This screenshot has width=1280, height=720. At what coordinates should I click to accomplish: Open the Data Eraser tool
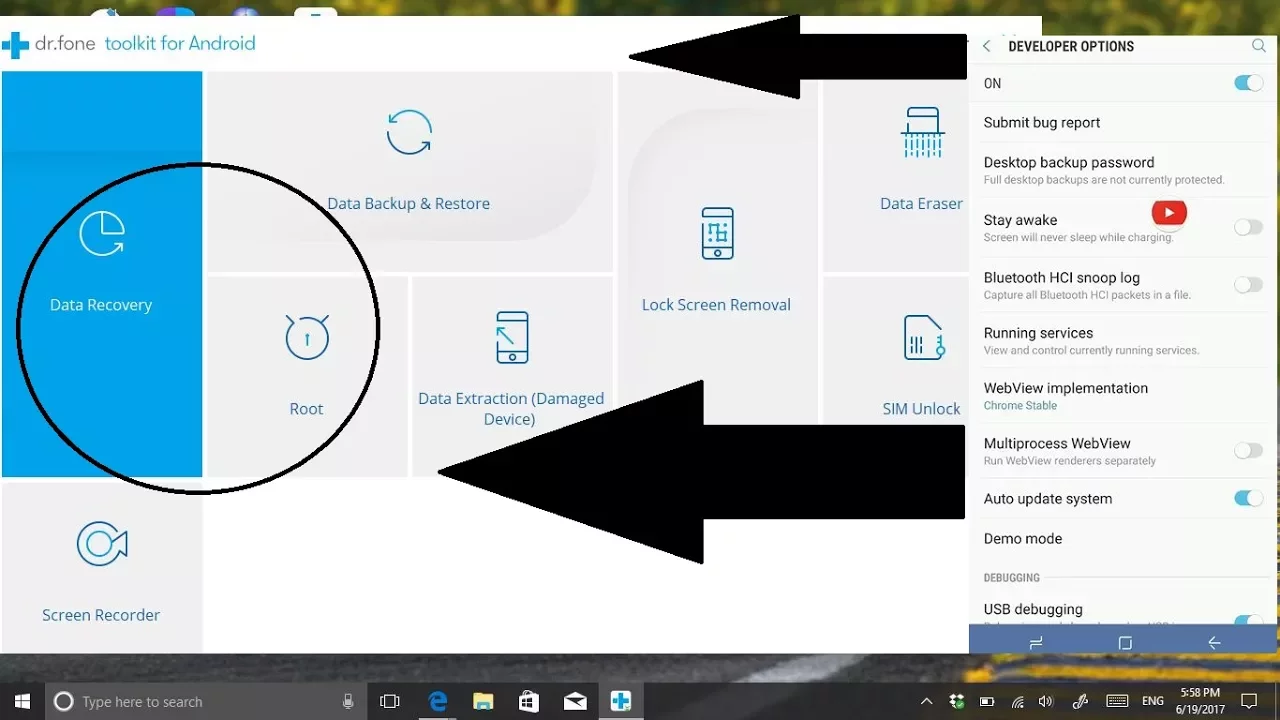click(896, 171)
